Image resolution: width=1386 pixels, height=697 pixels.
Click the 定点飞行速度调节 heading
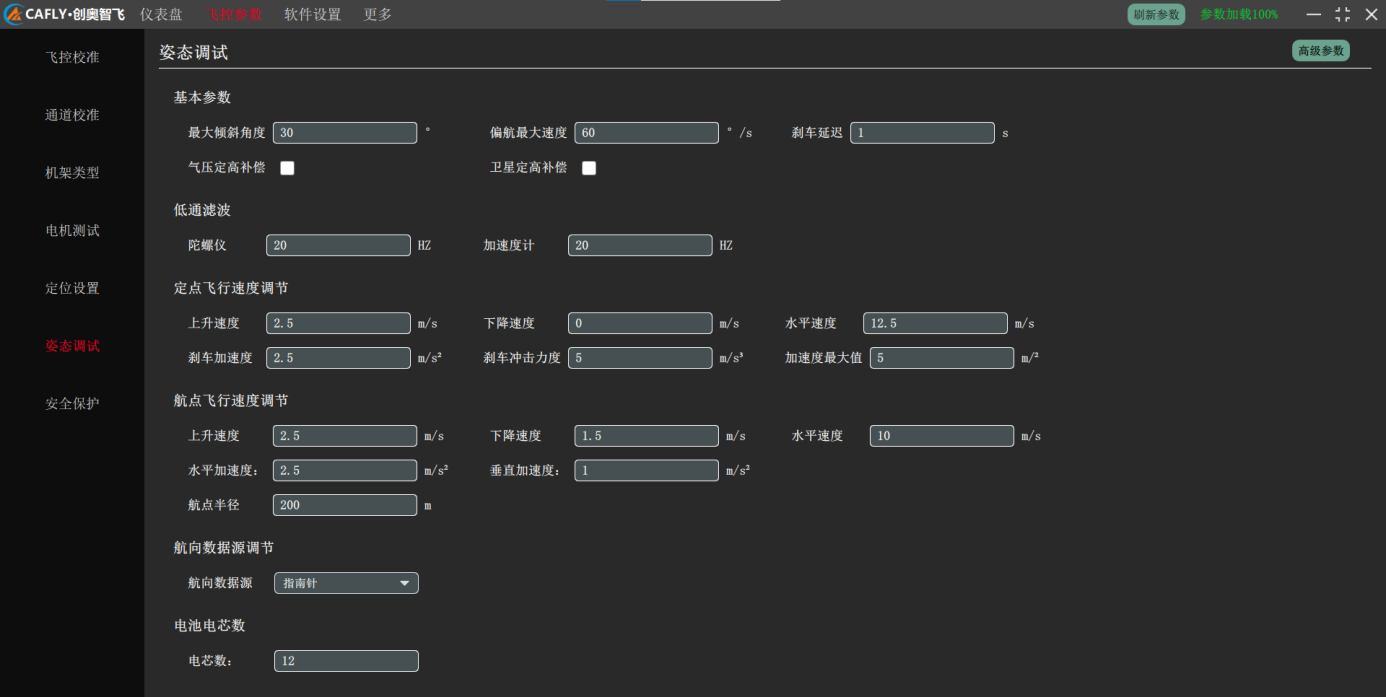click(231, 288)
